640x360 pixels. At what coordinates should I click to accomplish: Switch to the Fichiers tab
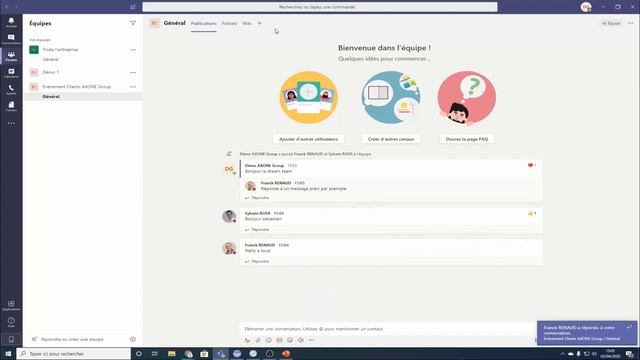(229, 24)
